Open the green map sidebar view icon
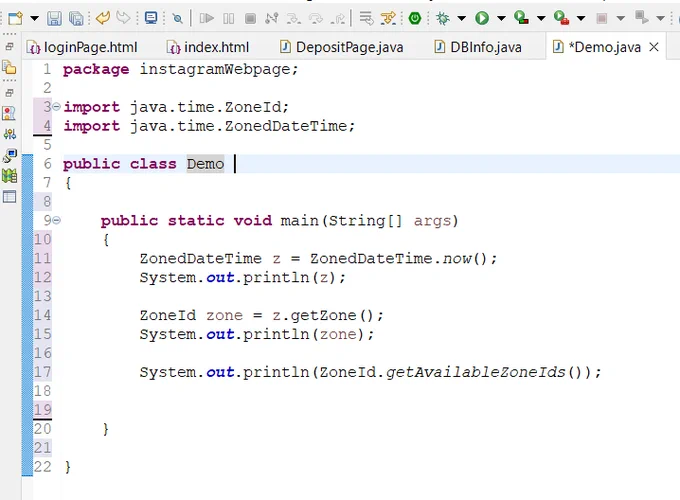Screen dimensions: 680x500 coord(10,176)
